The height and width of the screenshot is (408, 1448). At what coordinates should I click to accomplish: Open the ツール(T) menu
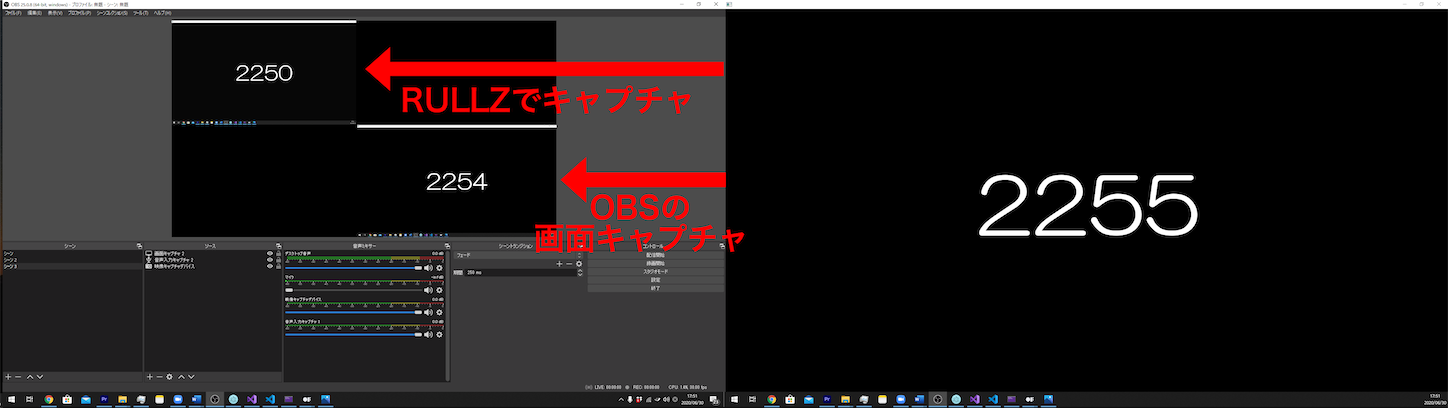[x=140, y=13]
